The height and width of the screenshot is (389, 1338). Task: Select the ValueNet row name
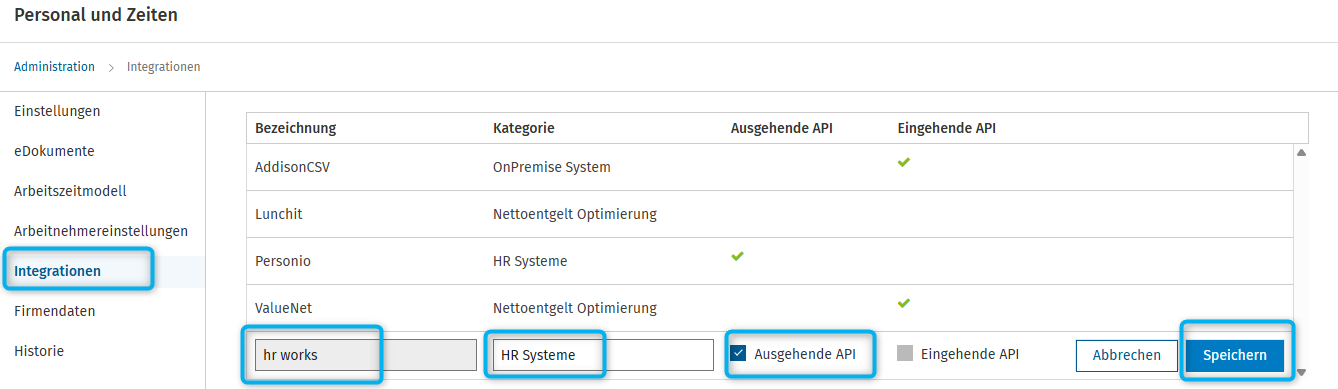tap(284, 308)
